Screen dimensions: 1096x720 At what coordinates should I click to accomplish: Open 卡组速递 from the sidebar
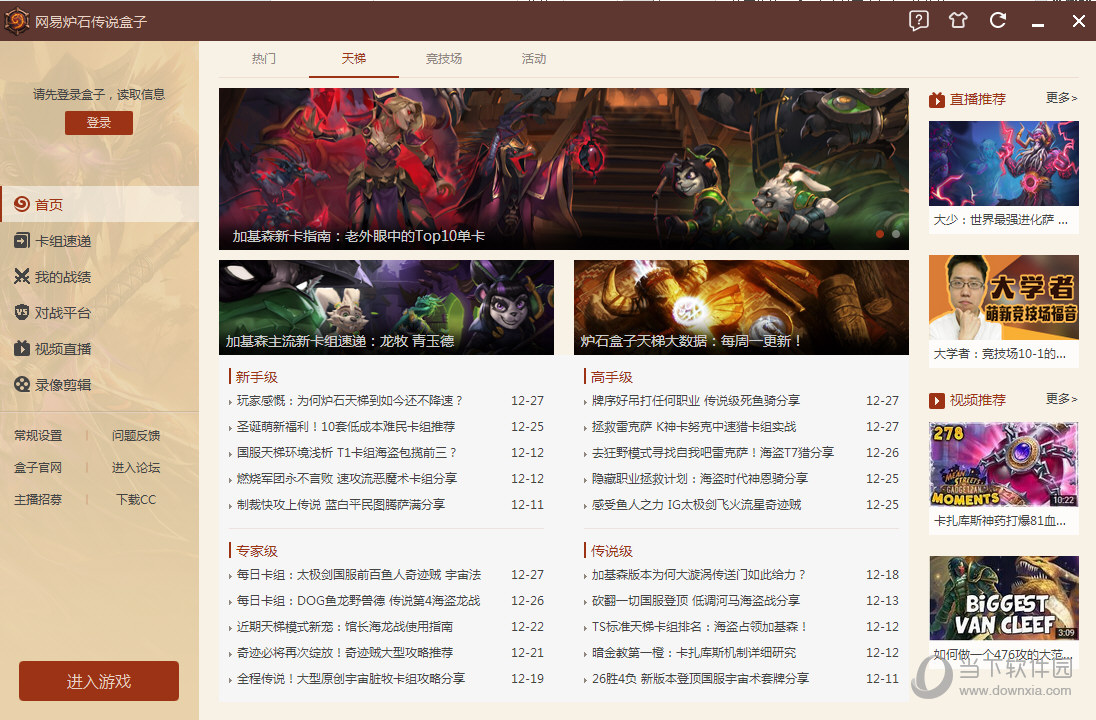click(x=62, y=241)
